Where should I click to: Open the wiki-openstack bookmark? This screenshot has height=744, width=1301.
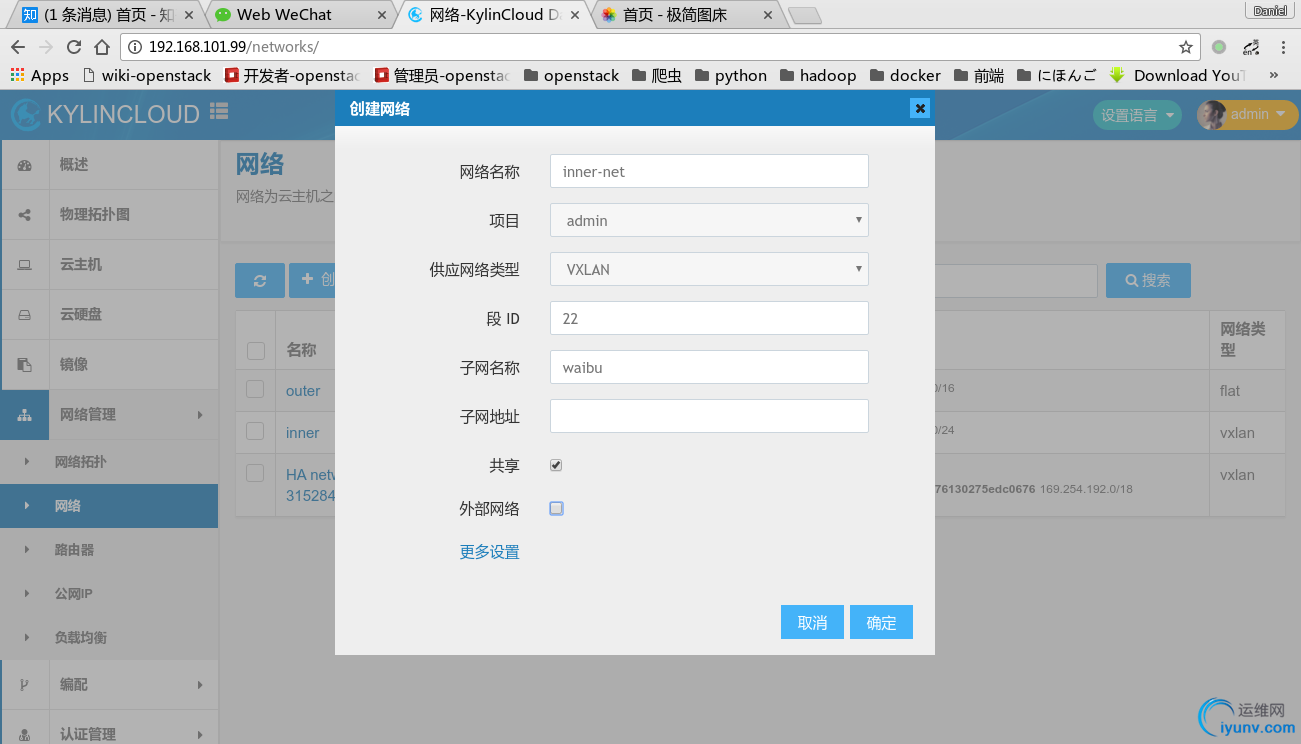[x=147, y=75]
